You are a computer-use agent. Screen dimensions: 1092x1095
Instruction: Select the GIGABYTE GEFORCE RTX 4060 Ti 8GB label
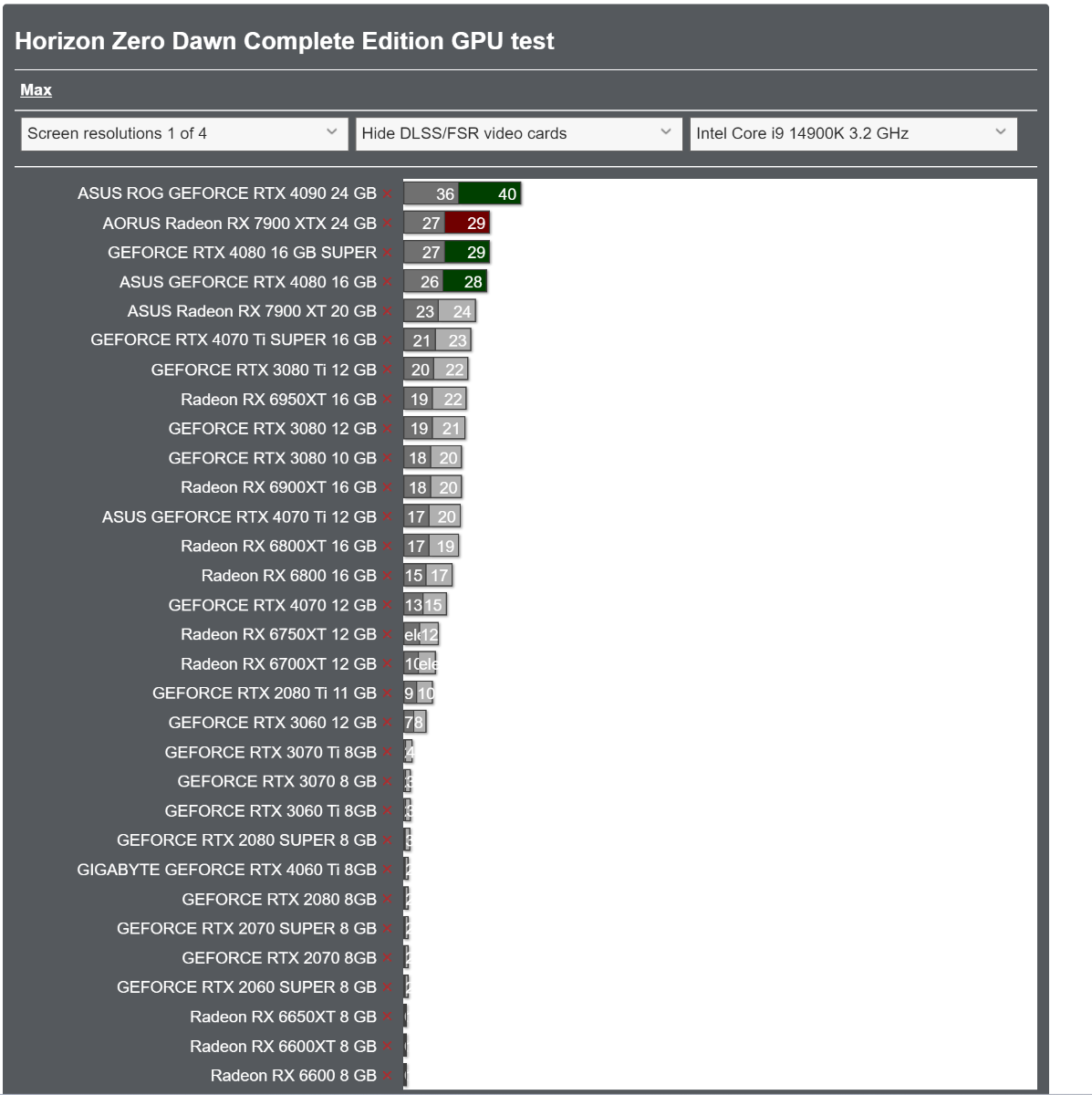pyautogui.click(x=227, y=870)
